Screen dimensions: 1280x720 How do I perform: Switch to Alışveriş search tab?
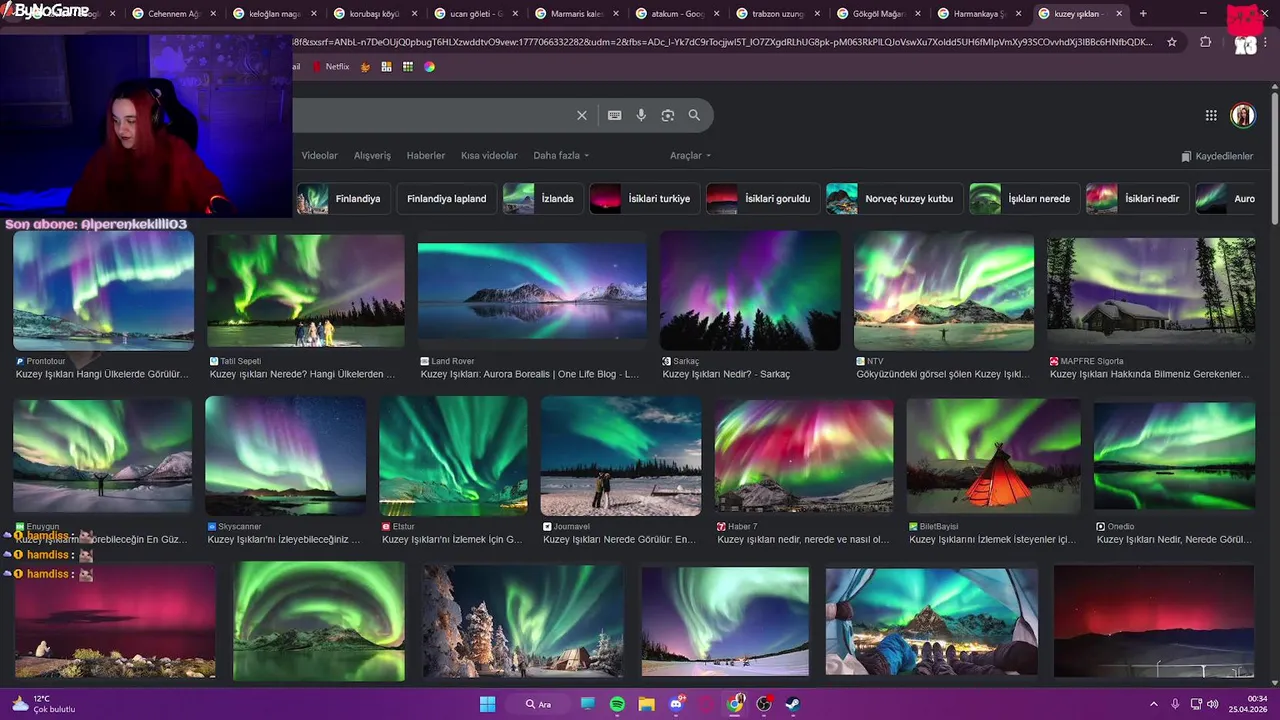372,156
